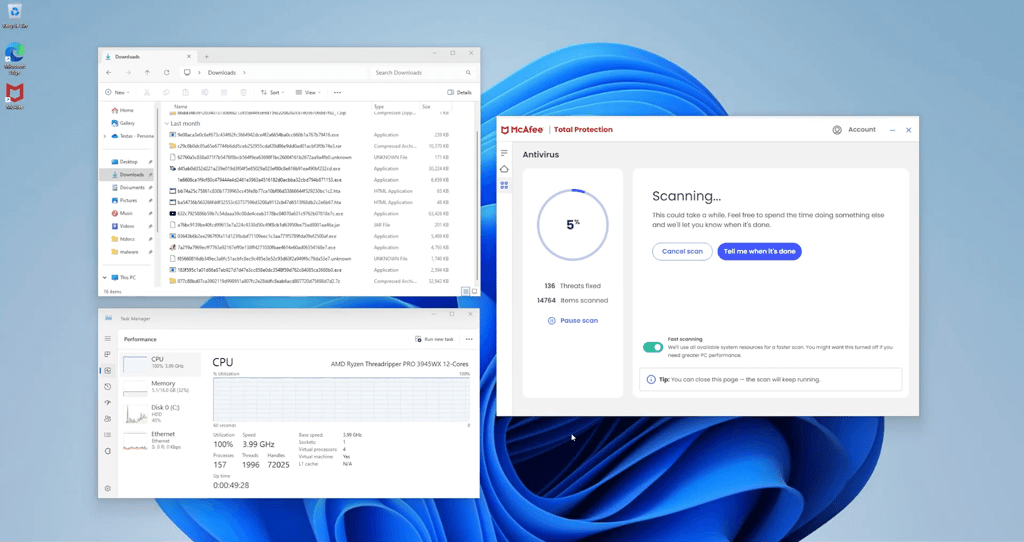Screen dimensions: 1024x542
Task: Open McAfee desktop shortcut icon
Action: coord(14,96)
